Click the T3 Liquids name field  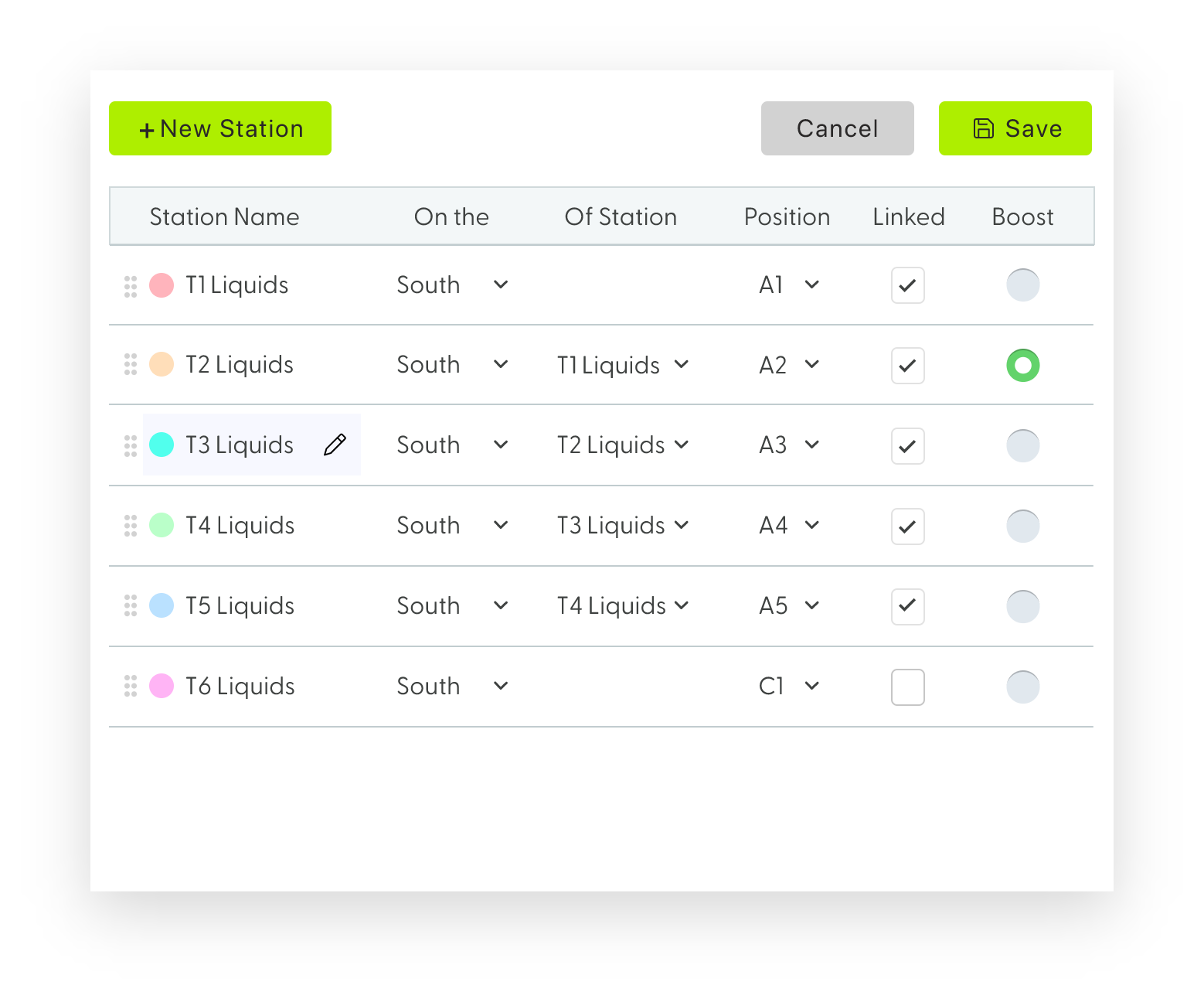[x=240, y=445]
